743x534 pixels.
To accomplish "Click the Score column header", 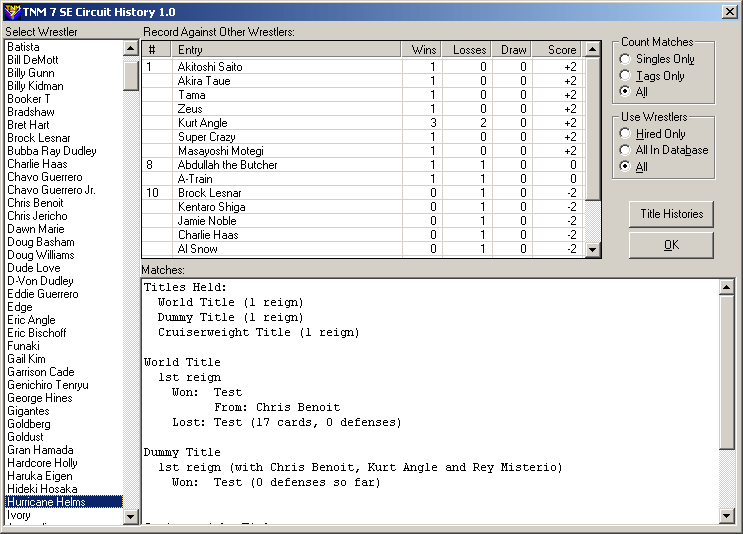I will coord(560,50).
